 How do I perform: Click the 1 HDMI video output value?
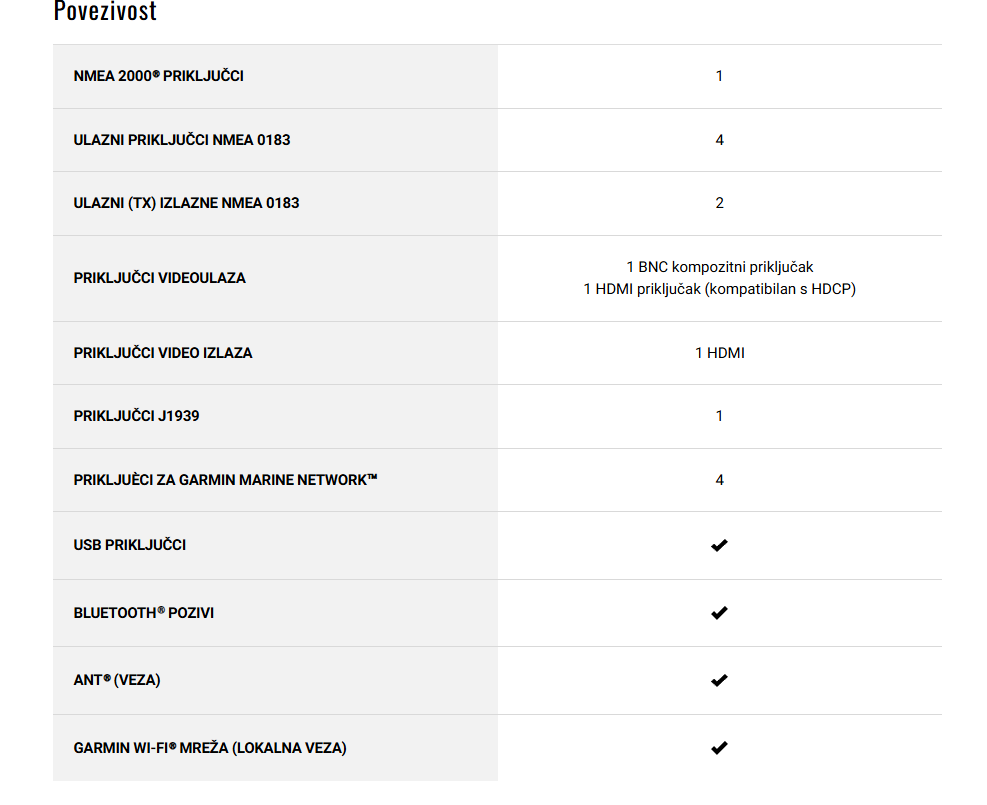click(x=719, y=353)
